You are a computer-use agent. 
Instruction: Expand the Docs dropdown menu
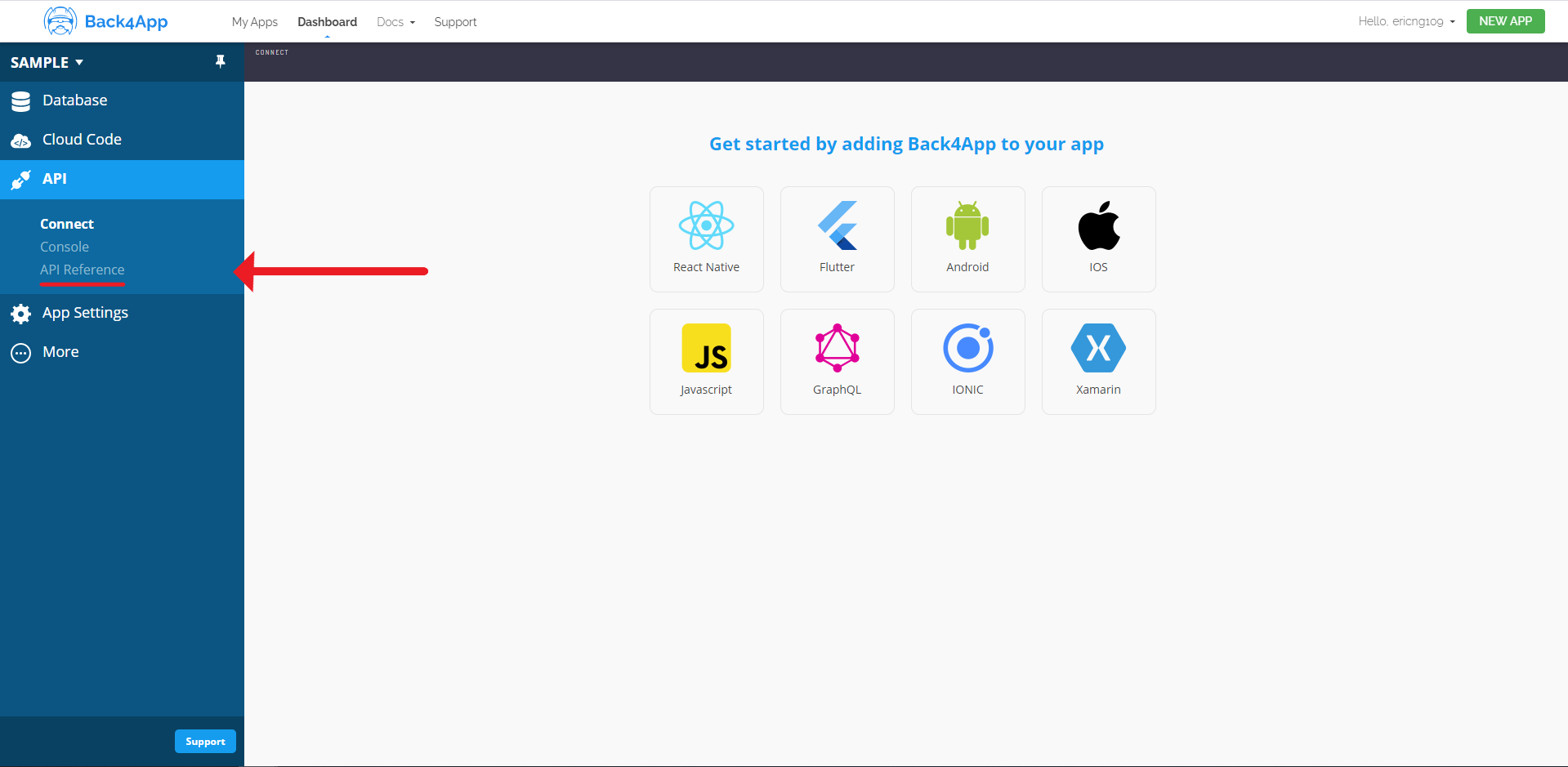pyautogui.click(x=396, y=22)
